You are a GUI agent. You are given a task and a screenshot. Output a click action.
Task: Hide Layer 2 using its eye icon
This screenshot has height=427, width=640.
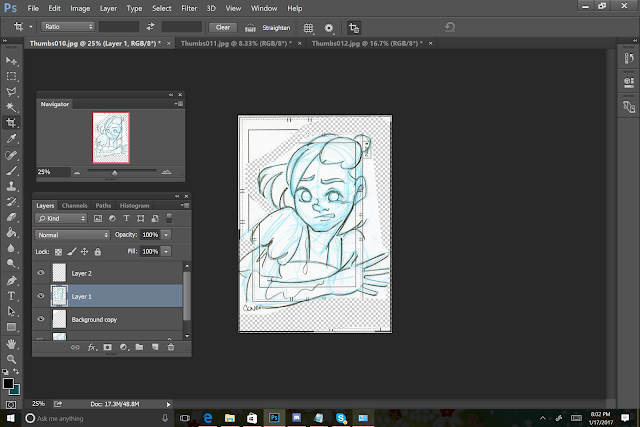41,272
